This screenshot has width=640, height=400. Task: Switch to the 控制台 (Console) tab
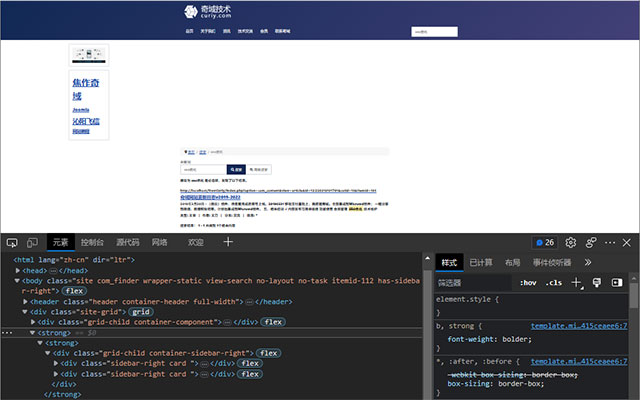(x=92, y=242)
